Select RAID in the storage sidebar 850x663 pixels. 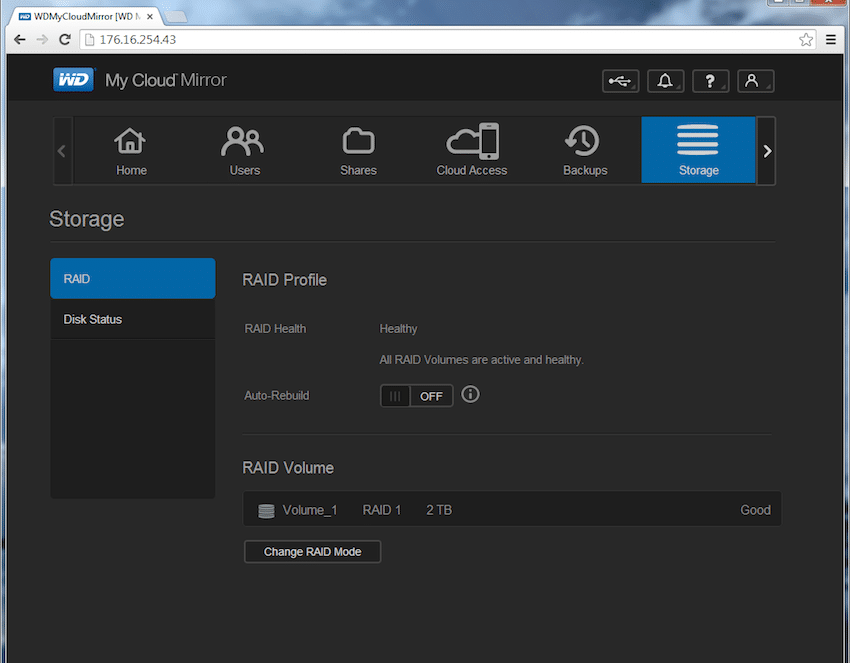[x=133, y=279]
